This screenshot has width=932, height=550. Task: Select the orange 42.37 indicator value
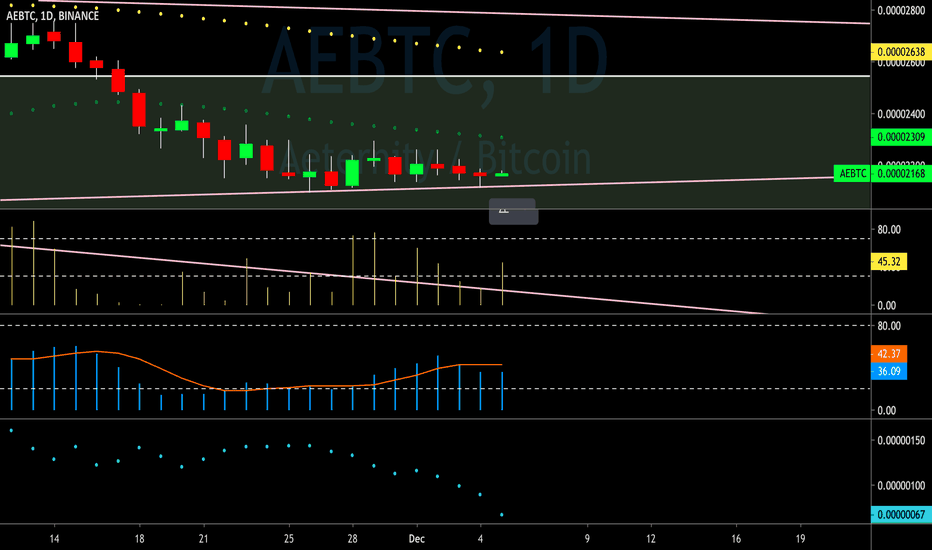[x=889, y=354]
